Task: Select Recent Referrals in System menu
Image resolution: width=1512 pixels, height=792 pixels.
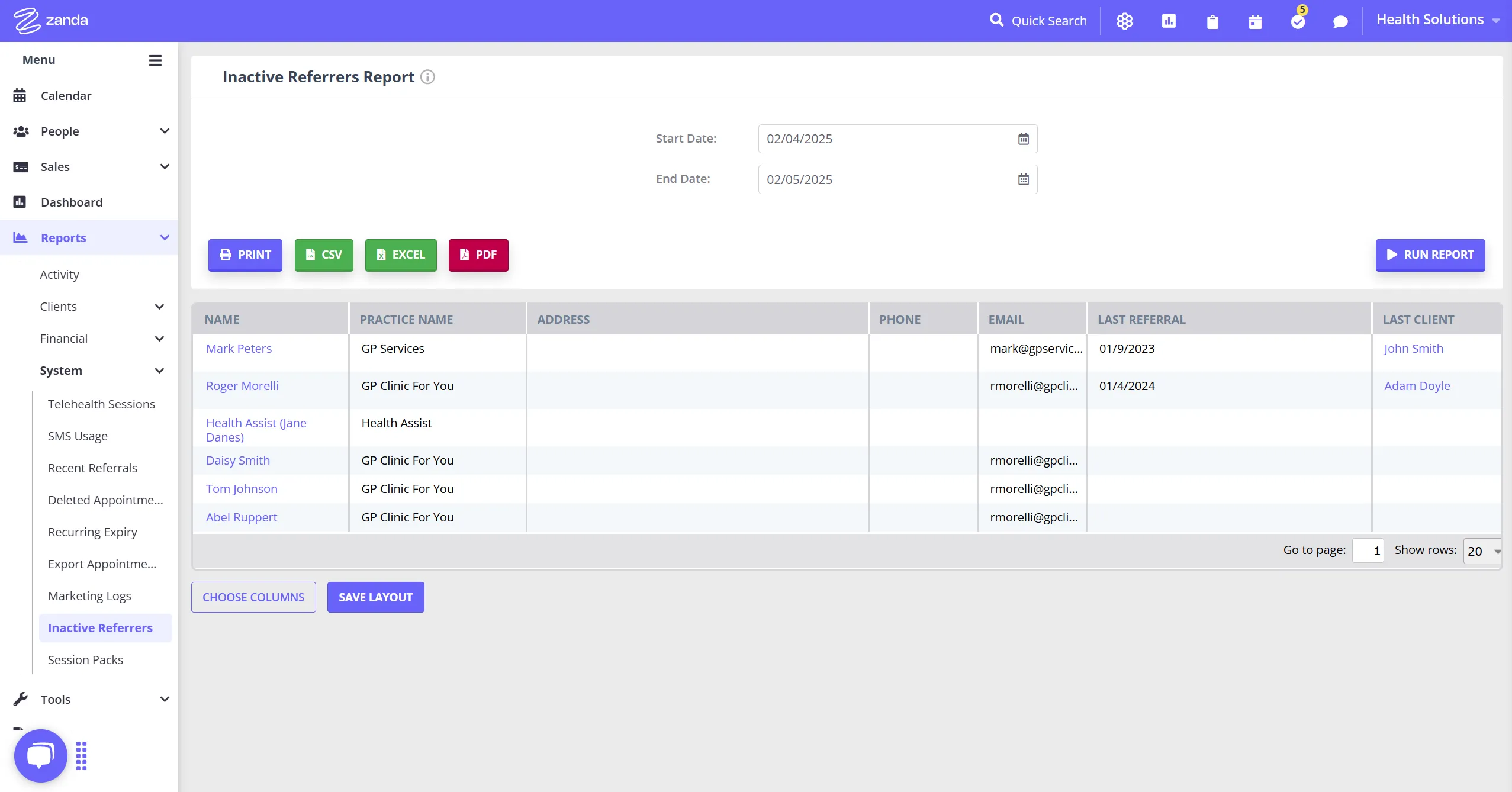Action: (92, 468)
